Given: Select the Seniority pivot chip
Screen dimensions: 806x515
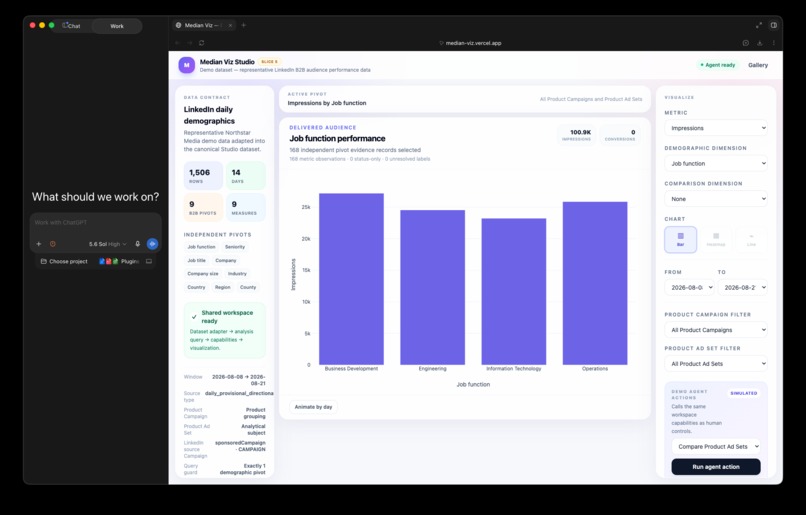Looking at the screenshot, I should pos(235,247).
